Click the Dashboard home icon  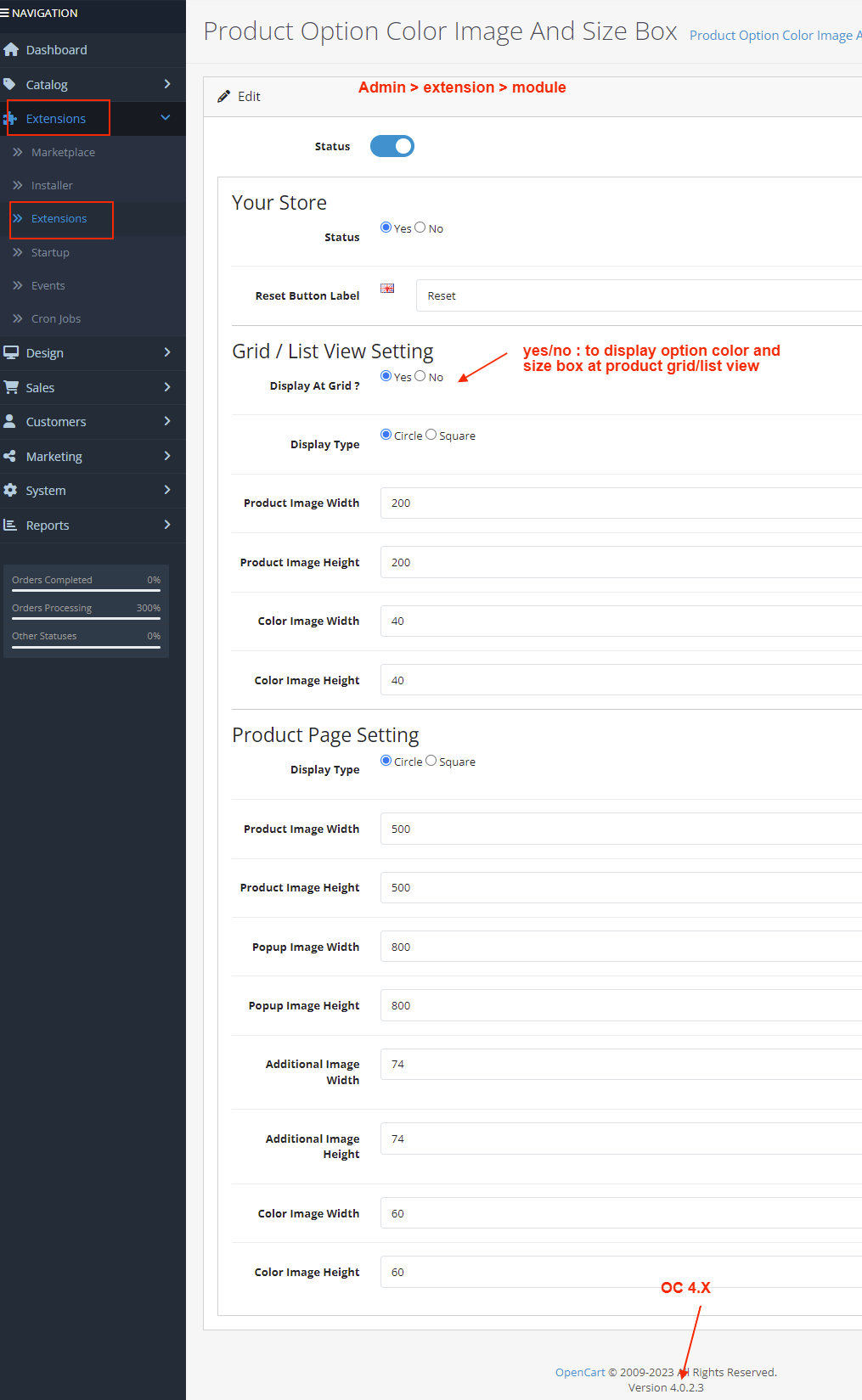tap(11, 50)
